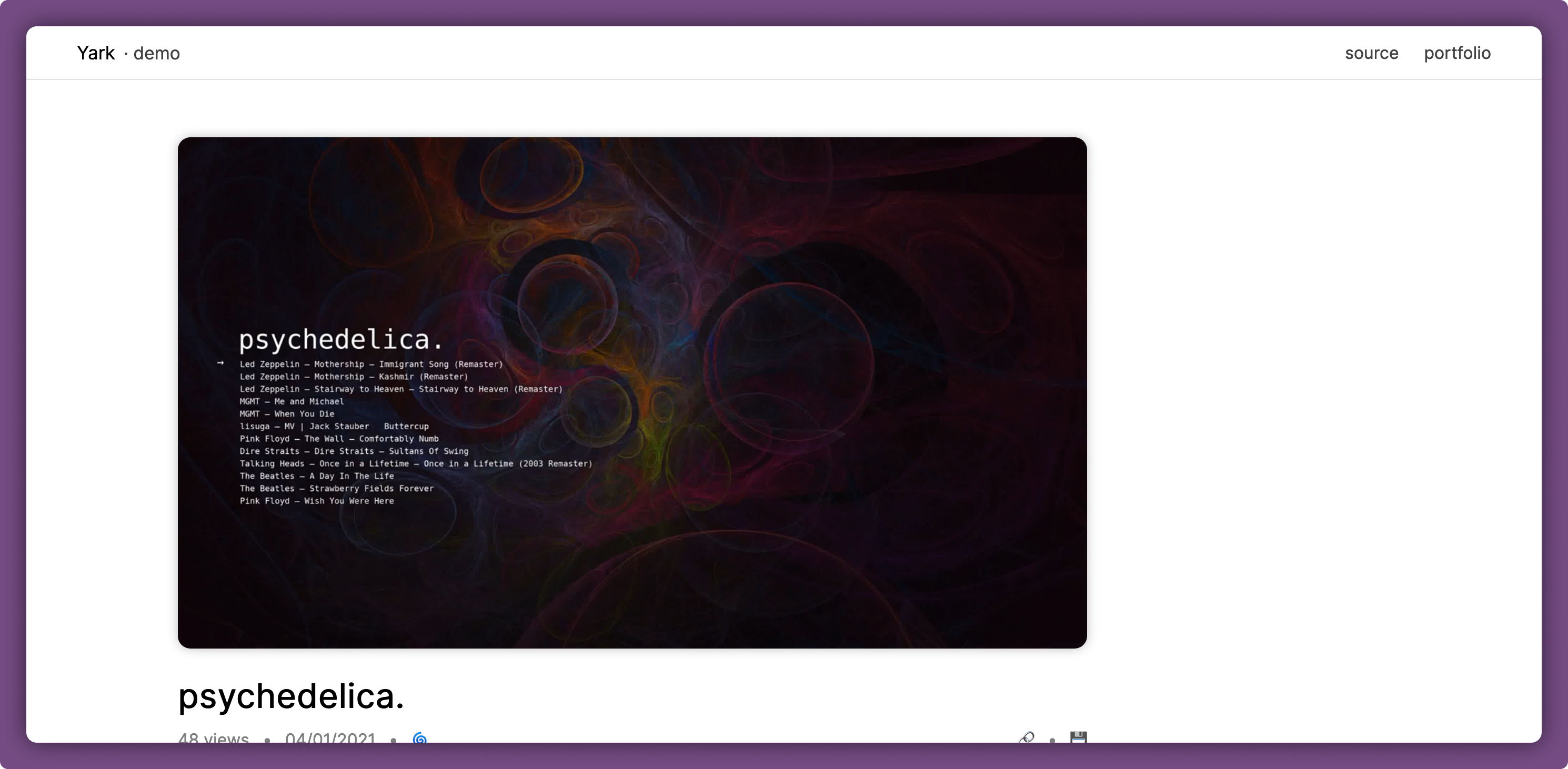This screenshot has height=769, width=1568.
Task: Click the floppy disk save icon
Action: 1079,738
